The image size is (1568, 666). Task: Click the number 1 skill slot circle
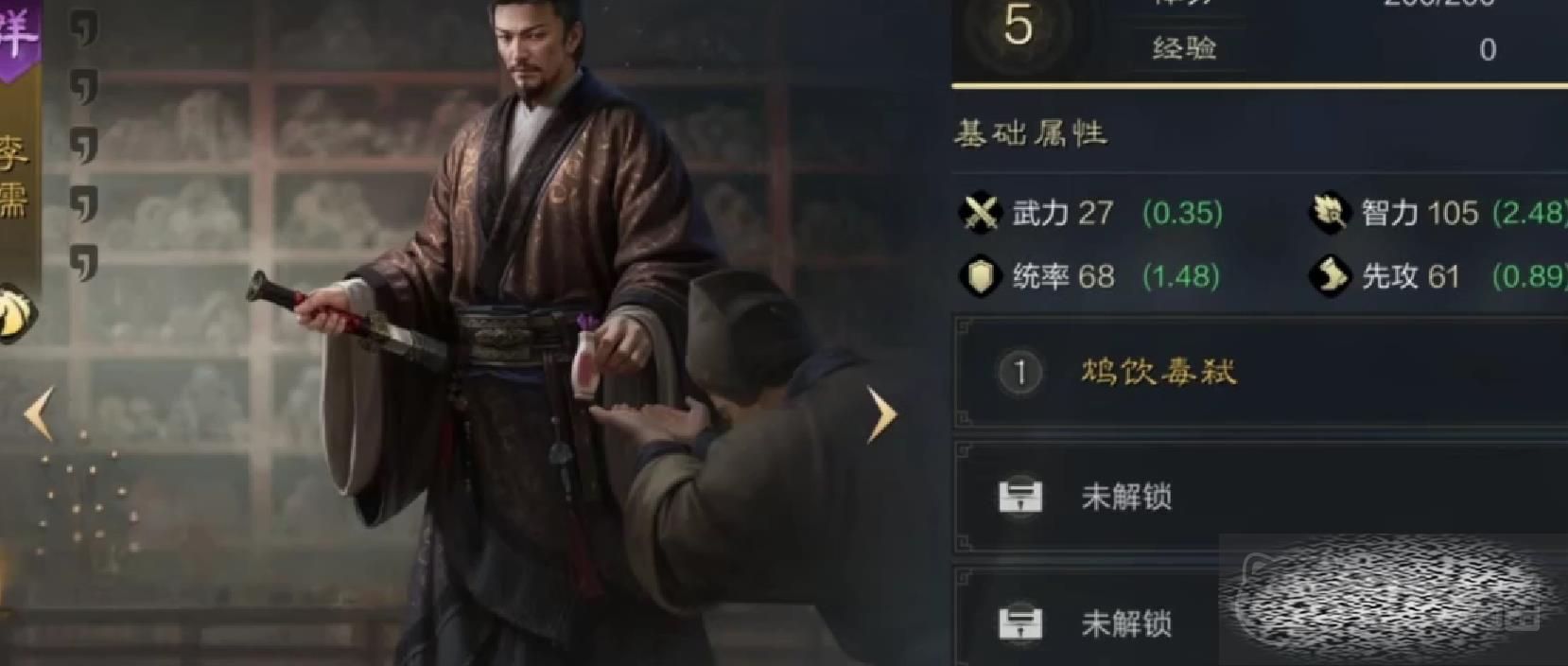pos(1019,372)
